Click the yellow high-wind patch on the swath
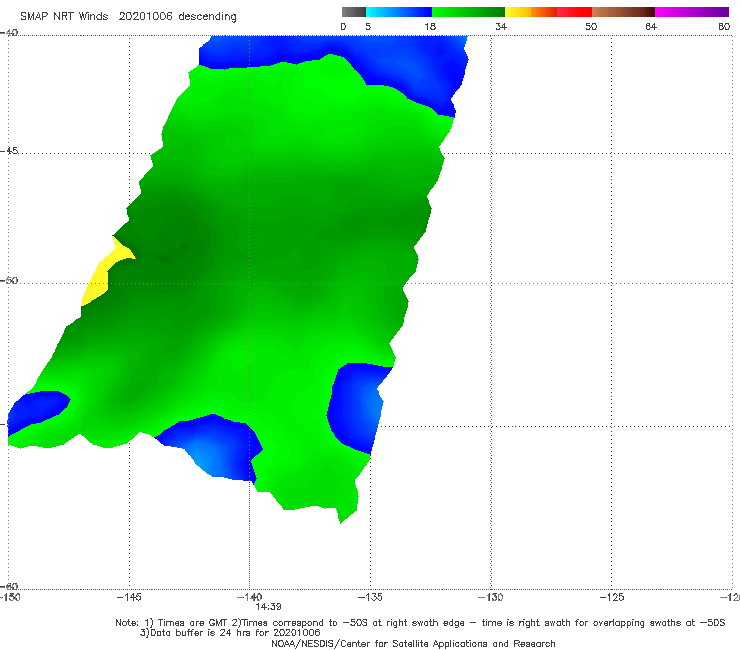This screenshot has height=650, width=740. 102,276
